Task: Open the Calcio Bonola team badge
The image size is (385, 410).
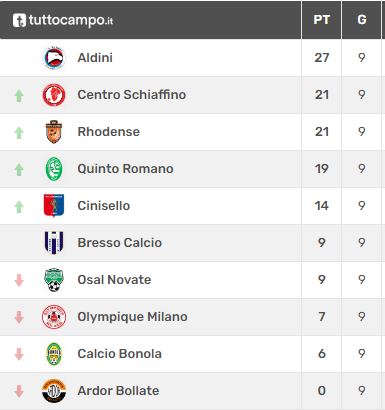Action: click(x=54, y=354)
